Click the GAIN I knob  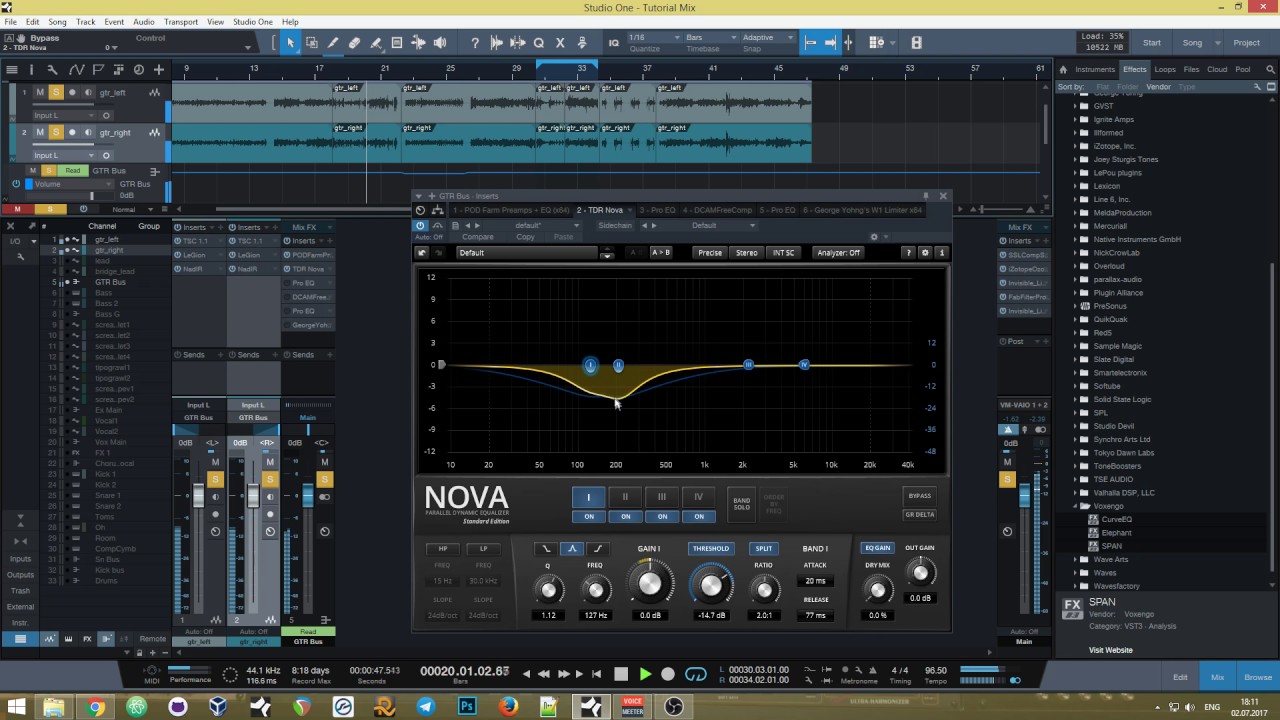point(649,583)
